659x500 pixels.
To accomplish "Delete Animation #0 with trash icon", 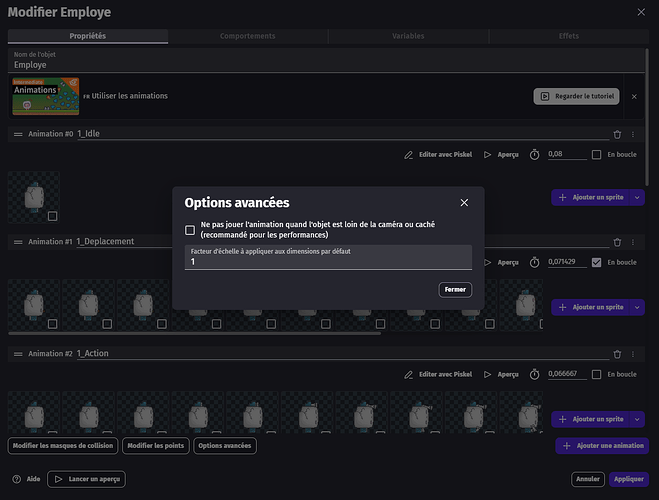I will [x=617, y=133].
